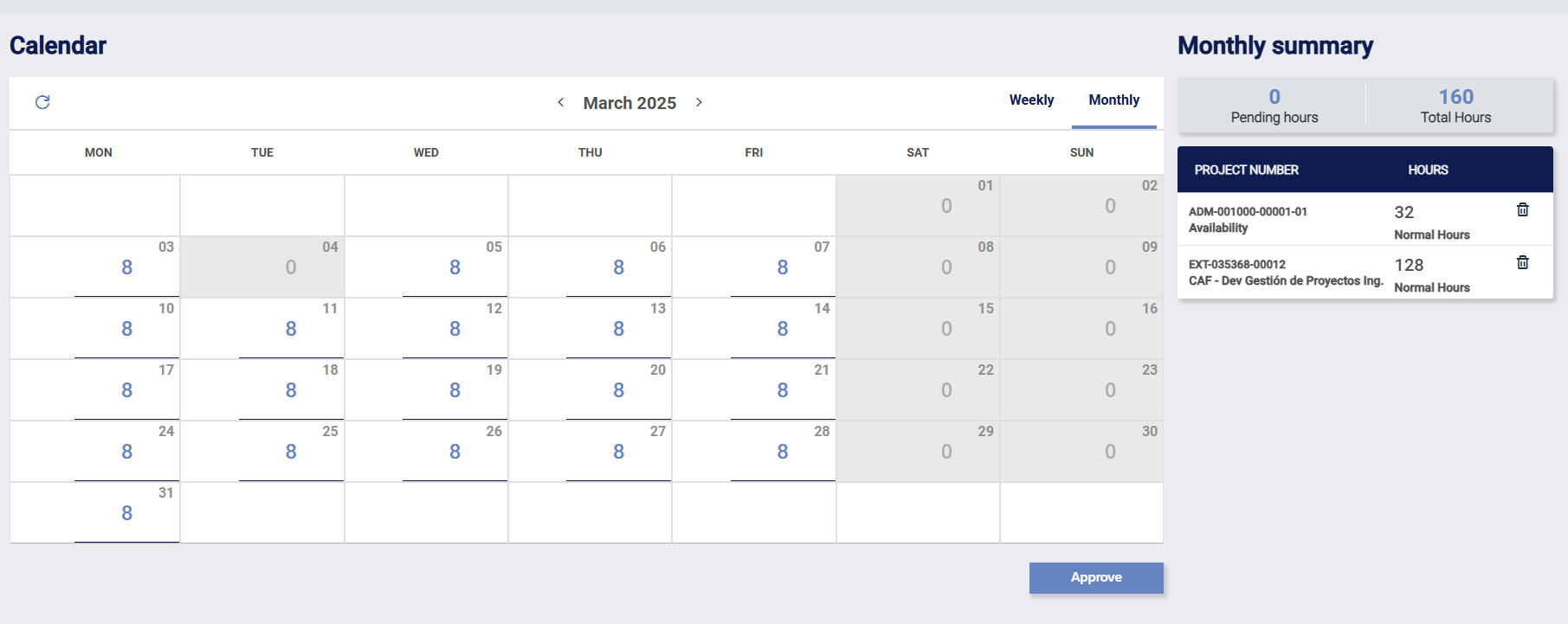
Task: Select the Monthly view tab
Action: [x=1113, y=100]
